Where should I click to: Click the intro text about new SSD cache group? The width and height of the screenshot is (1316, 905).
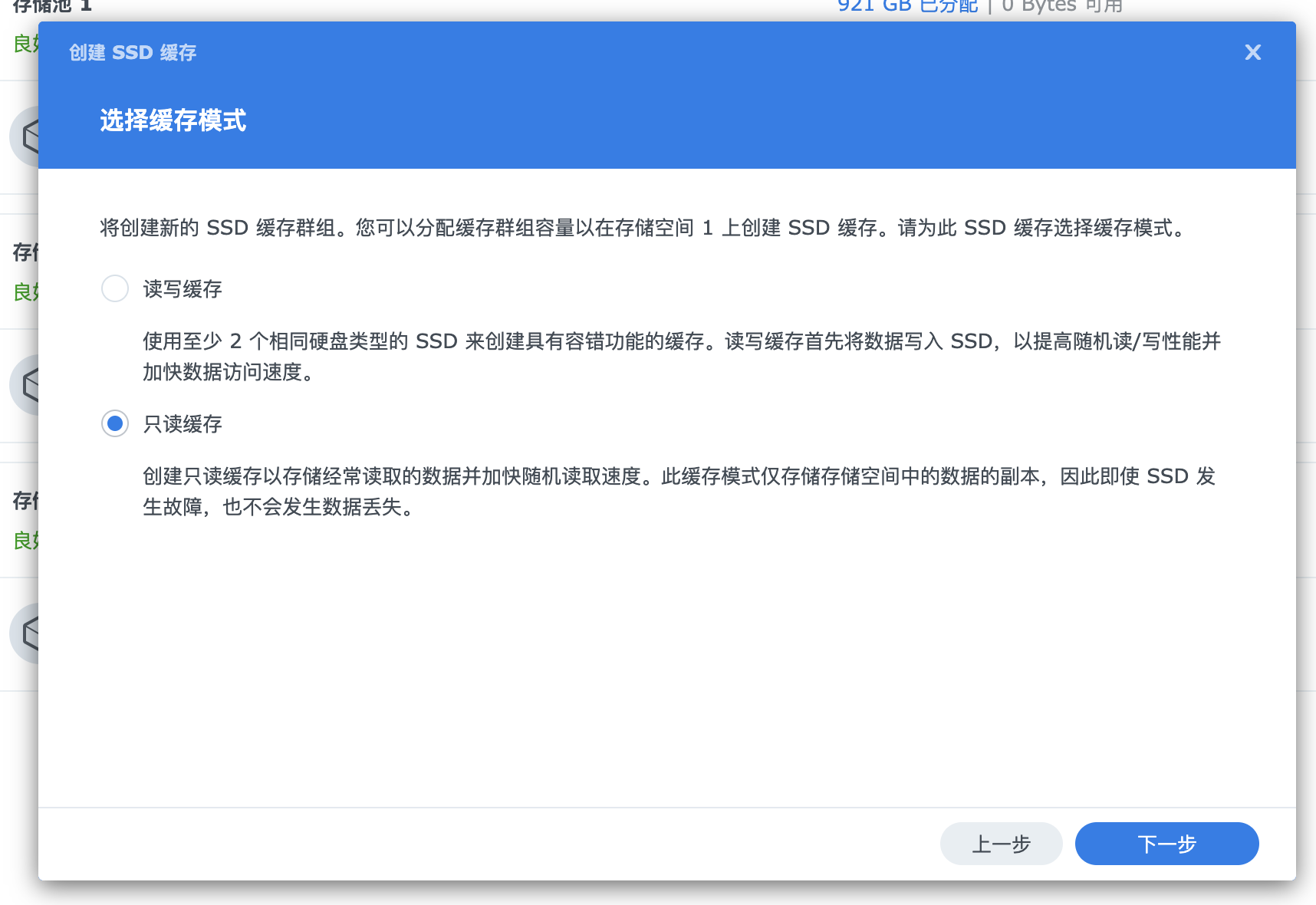(x=644, y=228)
